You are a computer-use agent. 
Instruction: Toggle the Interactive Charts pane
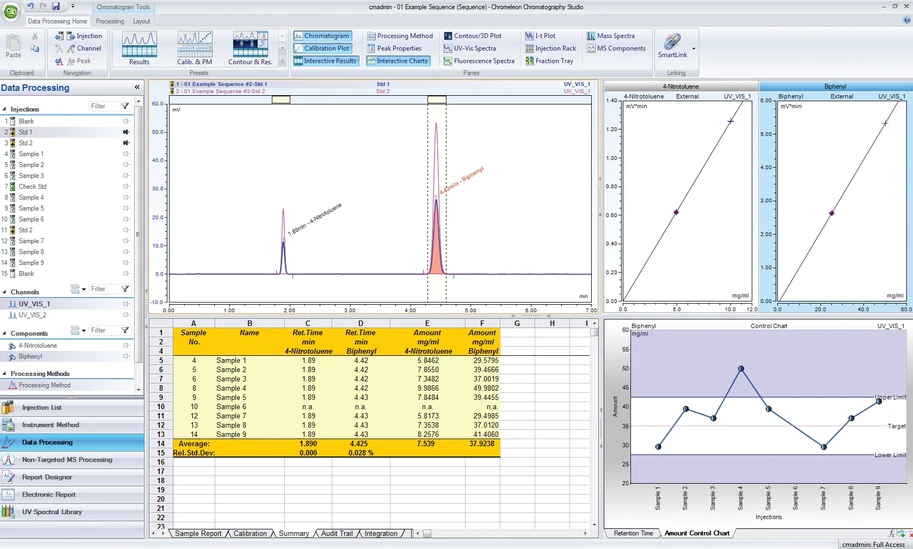[x=397, y=61]
